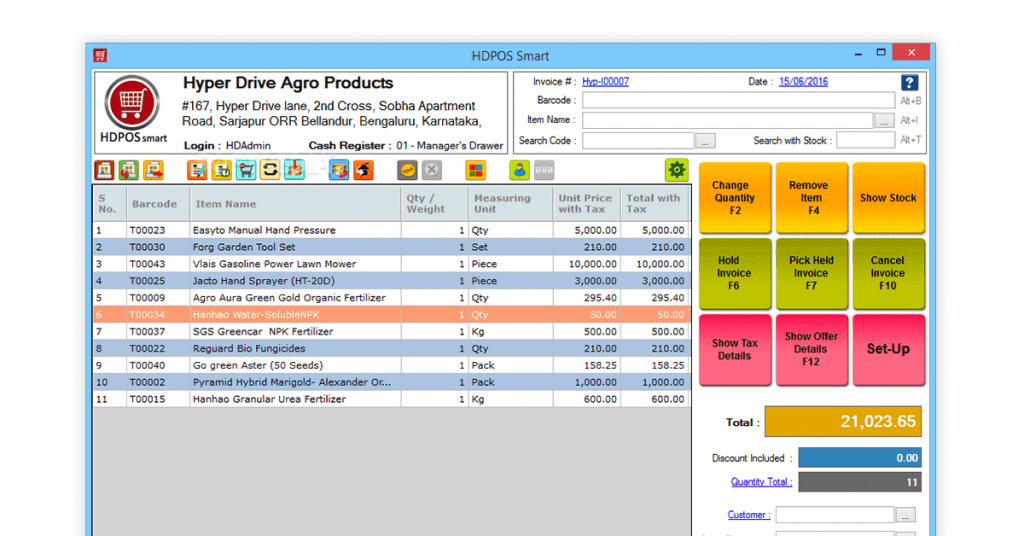The image size is (1024, 536).
Task: Click the gray icon with yellow coin tag
Action: tap(408, 170)
